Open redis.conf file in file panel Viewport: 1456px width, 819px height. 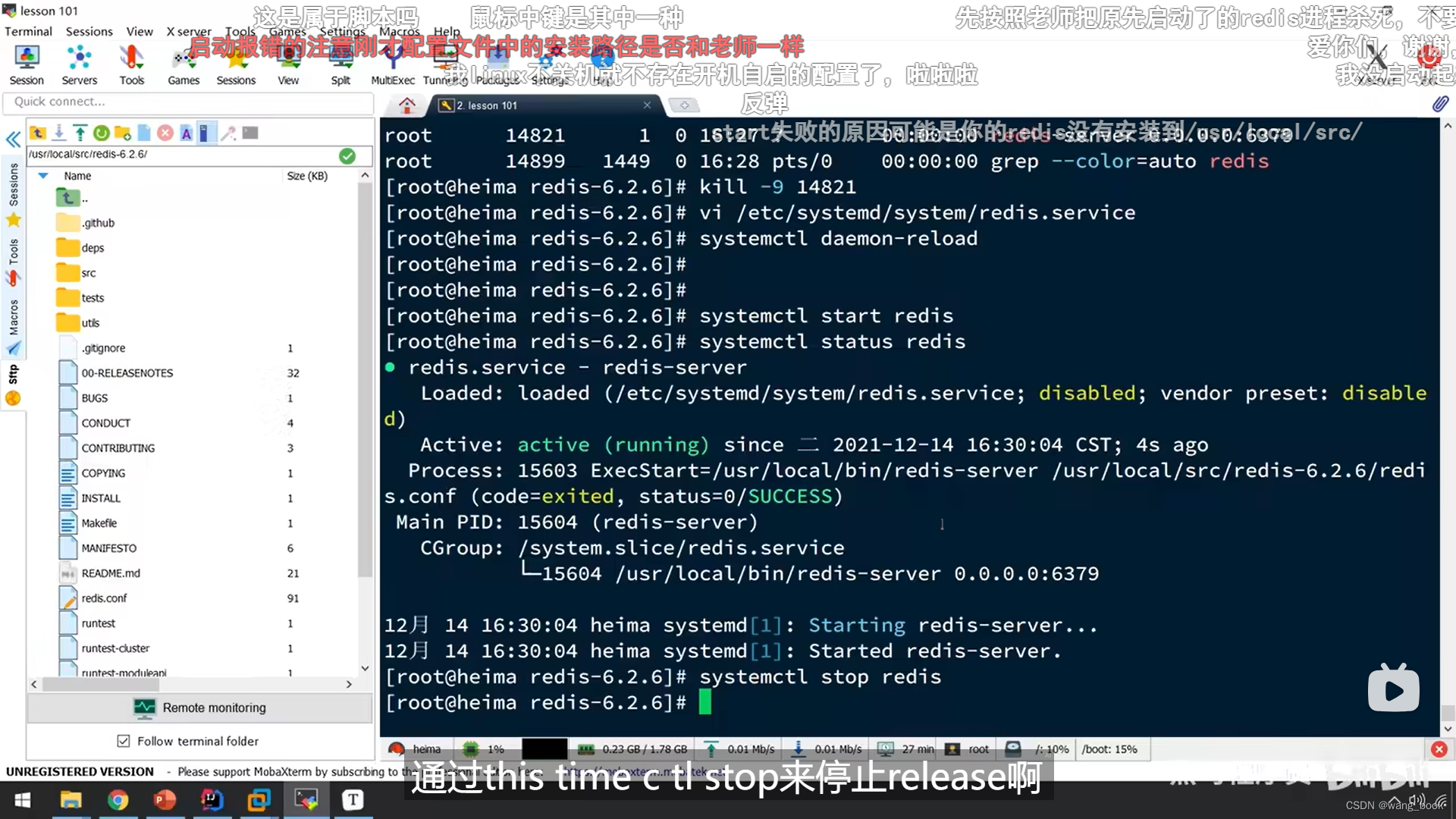point(104,598)
